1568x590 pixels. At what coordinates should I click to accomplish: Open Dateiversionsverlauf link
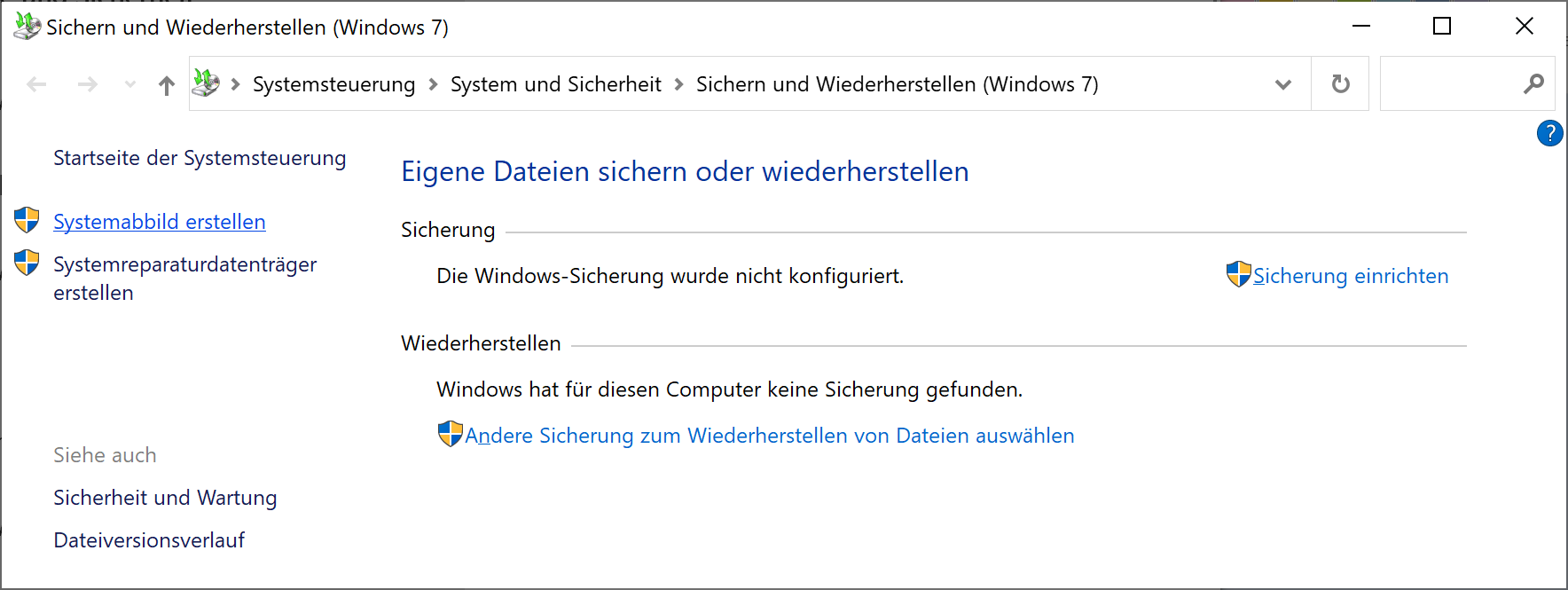coord(149,540)
